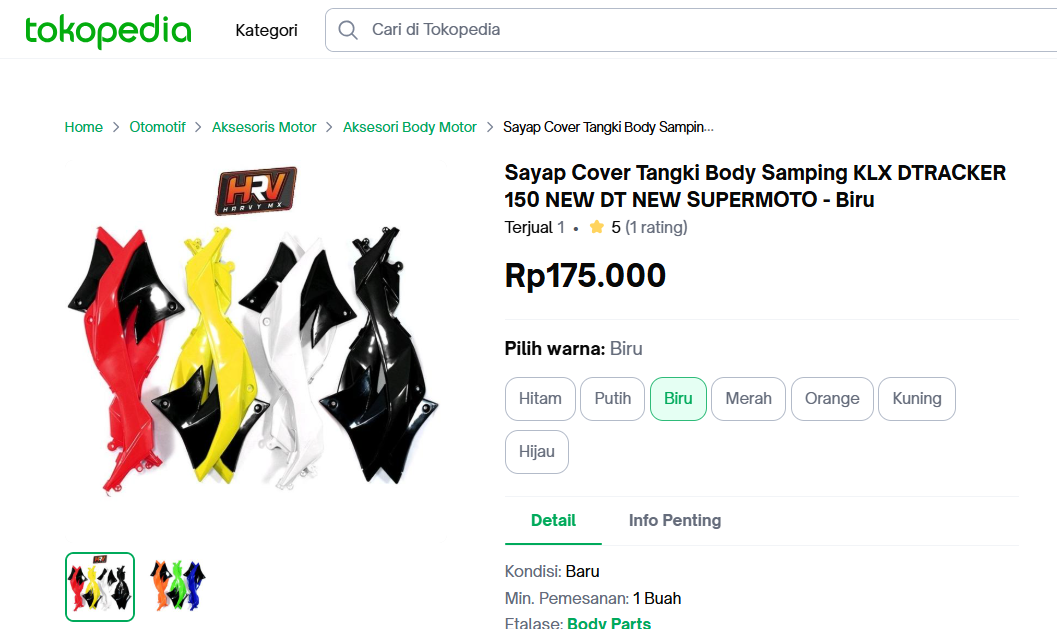The width and height of the screenshot is (1057, 629).
Task: Open the Detail tab
Action: [x=553, y=520]
